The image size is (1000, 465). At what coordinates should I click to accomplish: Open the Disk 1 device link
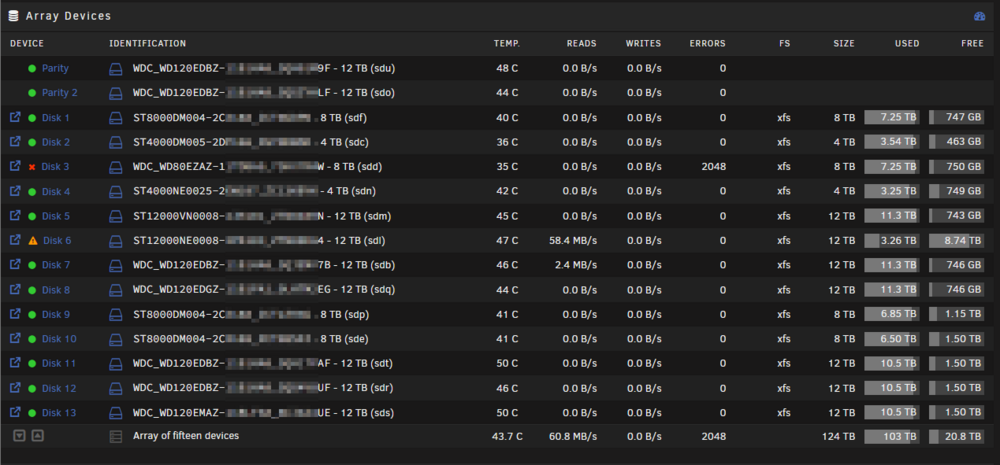pyautogui.click(x=55, y=117)
